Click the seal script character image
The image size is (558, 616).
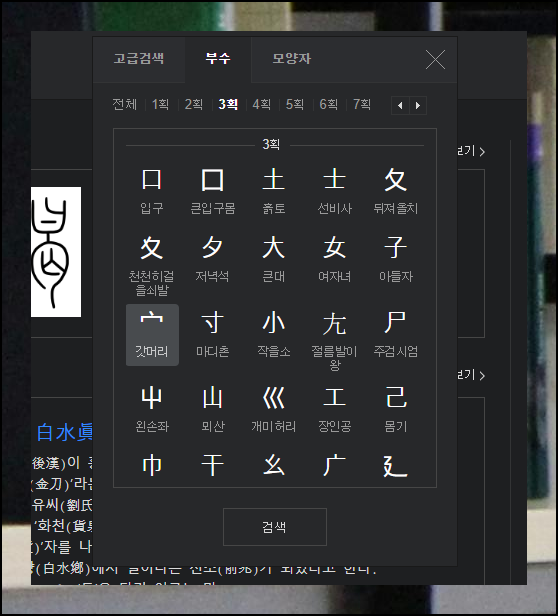tap(56, 252)
